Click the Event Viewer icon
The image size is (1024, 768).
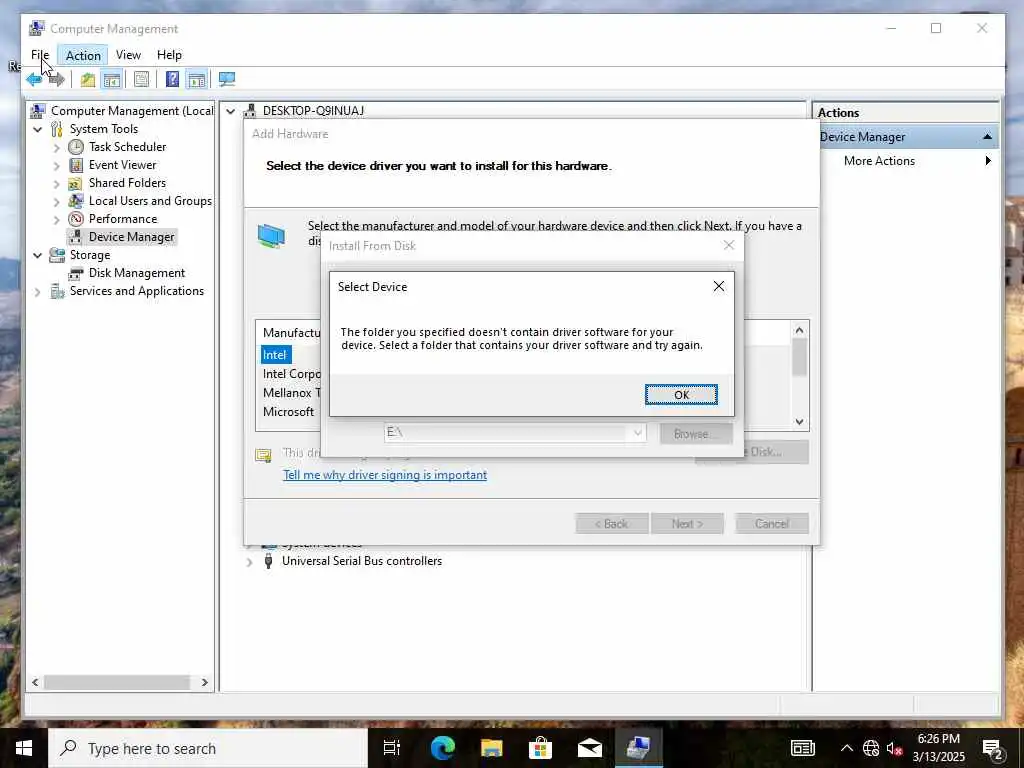(x=76, y=165)
